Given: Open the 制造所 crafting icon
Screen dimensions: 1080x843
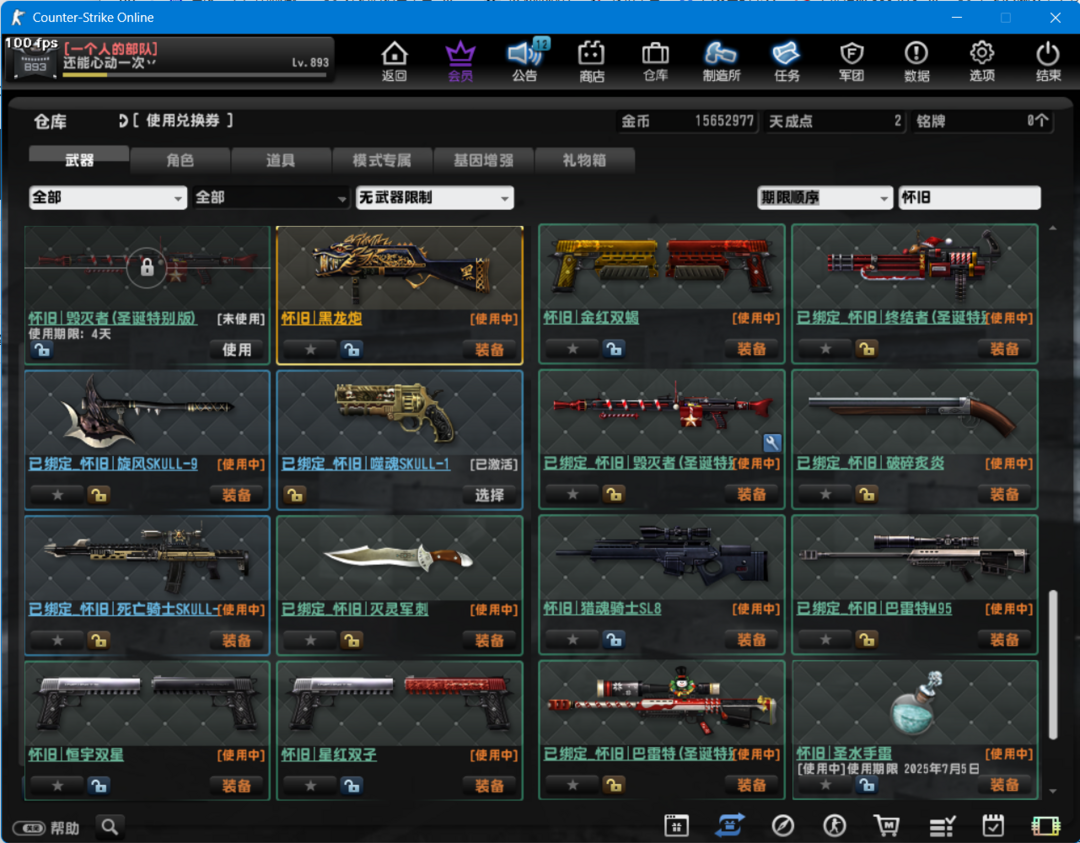Looking at the screenshot, I should 721,61.
